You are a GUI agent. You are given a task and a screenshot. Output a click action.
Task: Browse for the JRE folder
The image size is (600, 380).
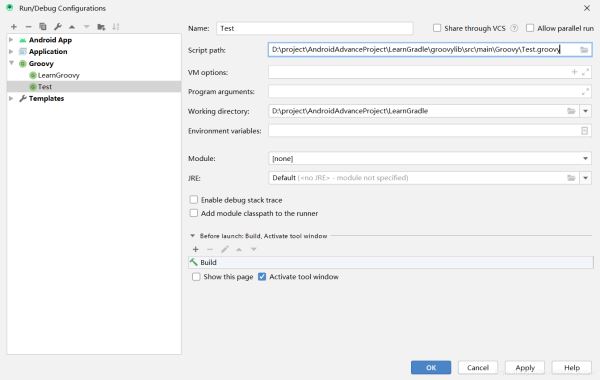(571, 178)
